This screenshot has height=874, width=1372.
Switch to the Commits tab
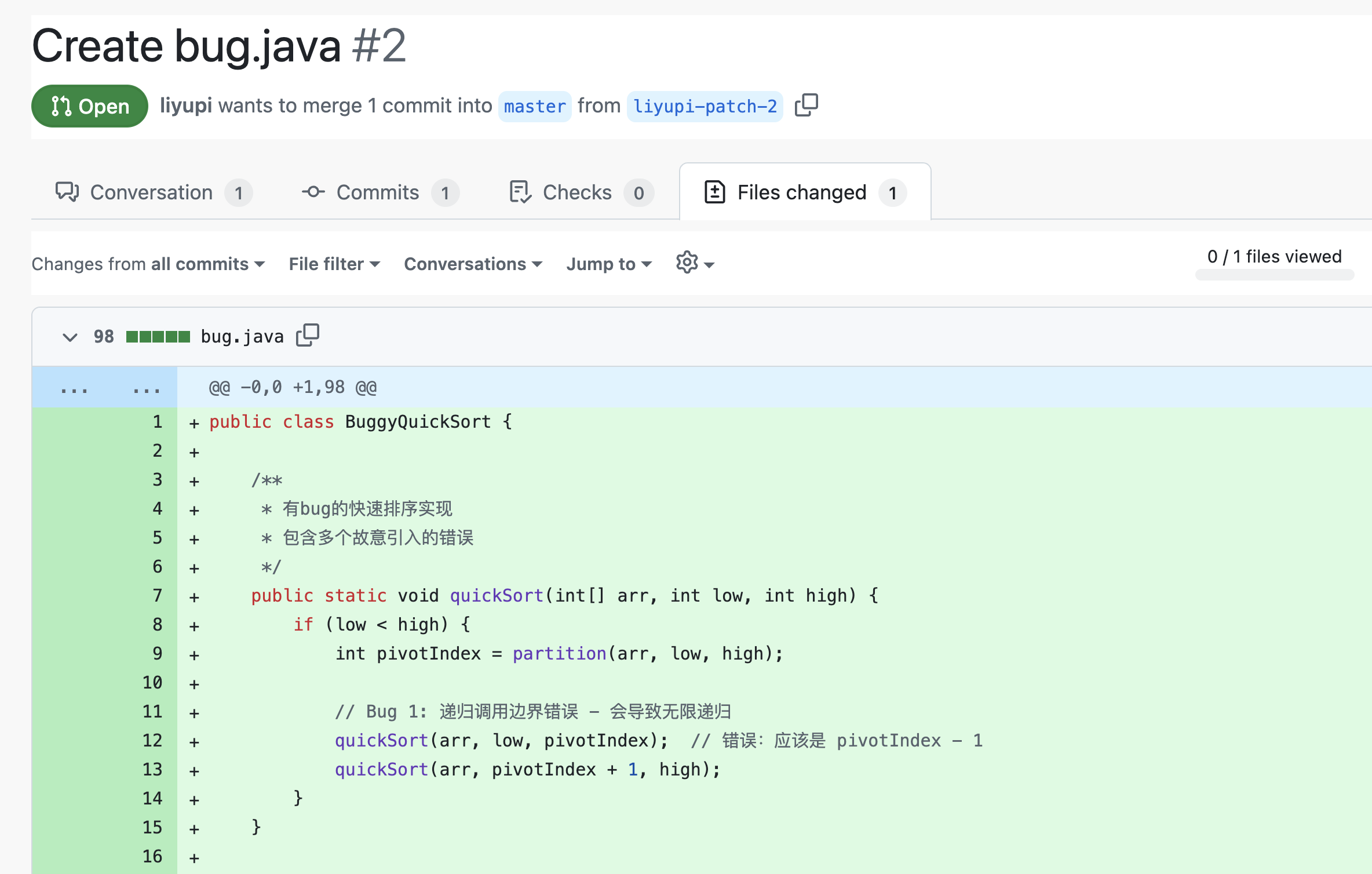pyautogui.click(x=378, y=192)
